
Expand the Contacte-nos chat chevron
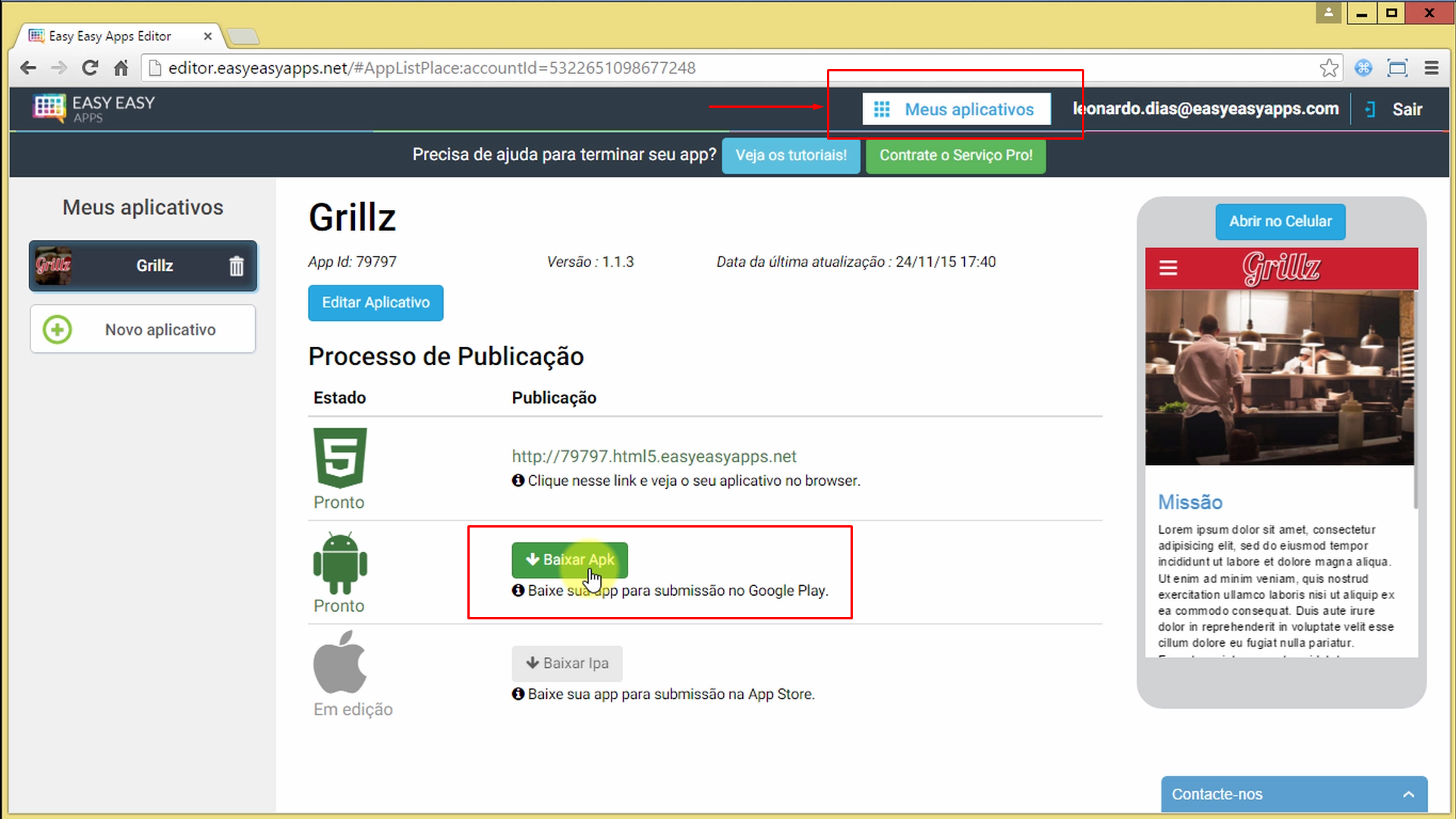[x=1408, y=794]
